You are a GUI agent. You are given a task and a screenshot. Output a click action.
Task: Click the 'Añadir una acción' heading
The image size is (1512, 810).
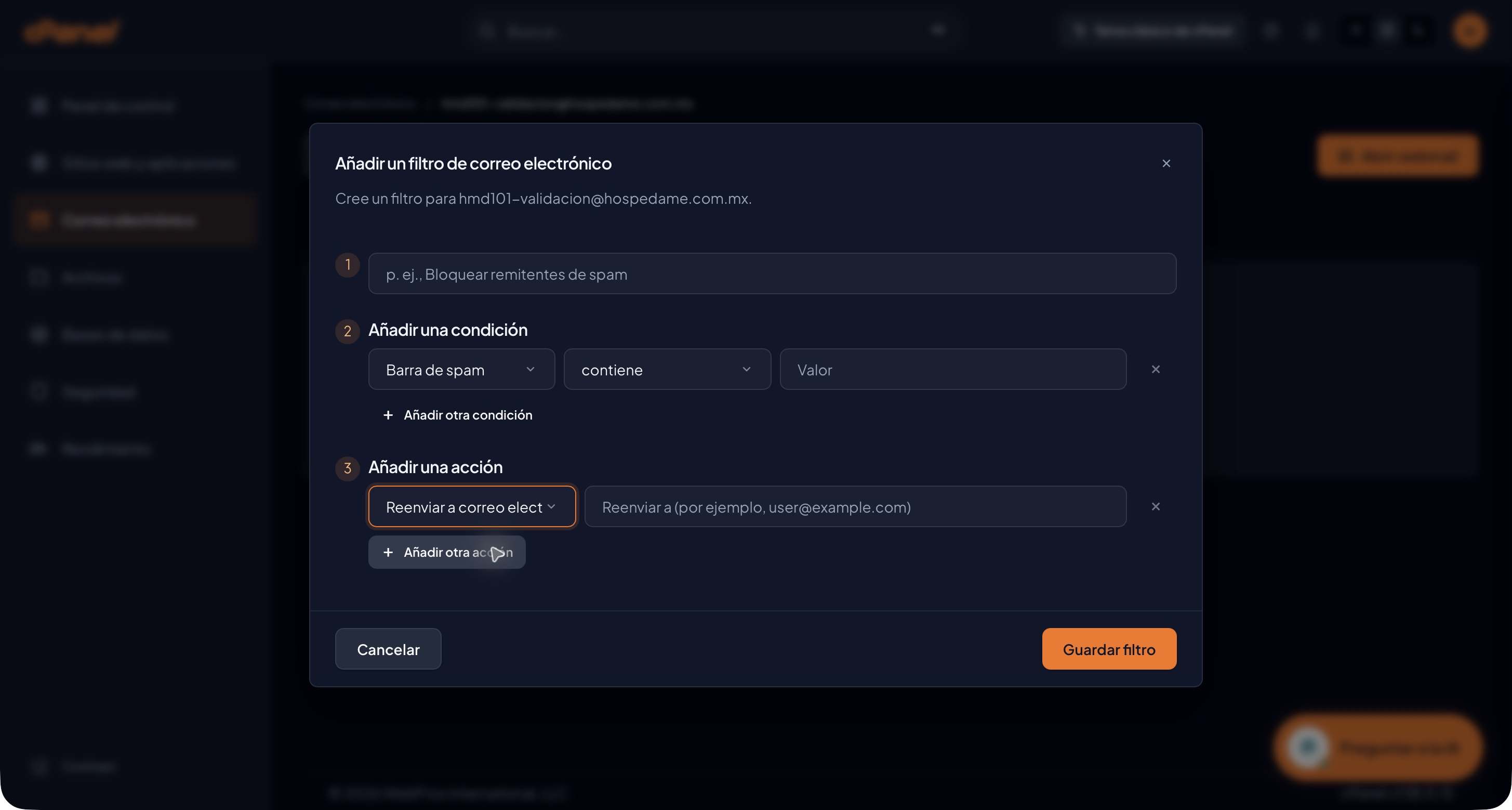click(435, 467)
